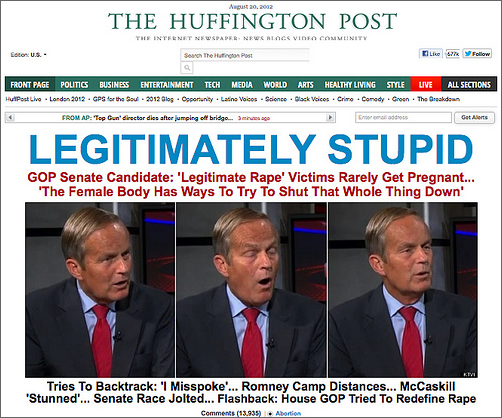Screen dimensions: 502x418
Task: Click the Crime link
Action: click(x=345, y=99)
